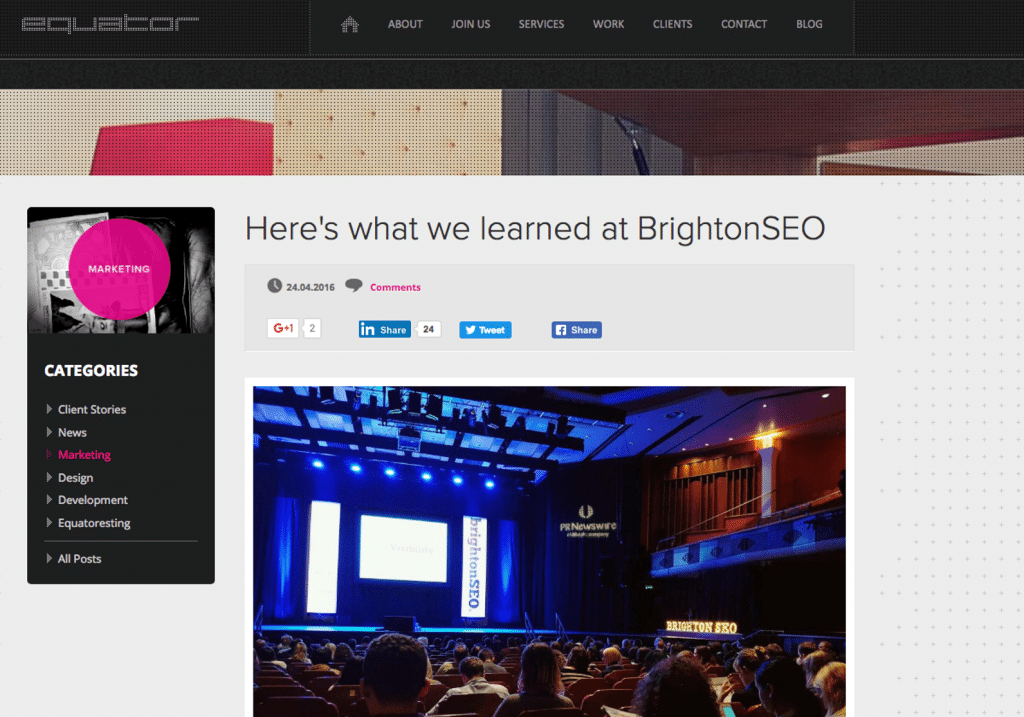Open the Services menu
Screen dimensions: 1024x717
541,24
